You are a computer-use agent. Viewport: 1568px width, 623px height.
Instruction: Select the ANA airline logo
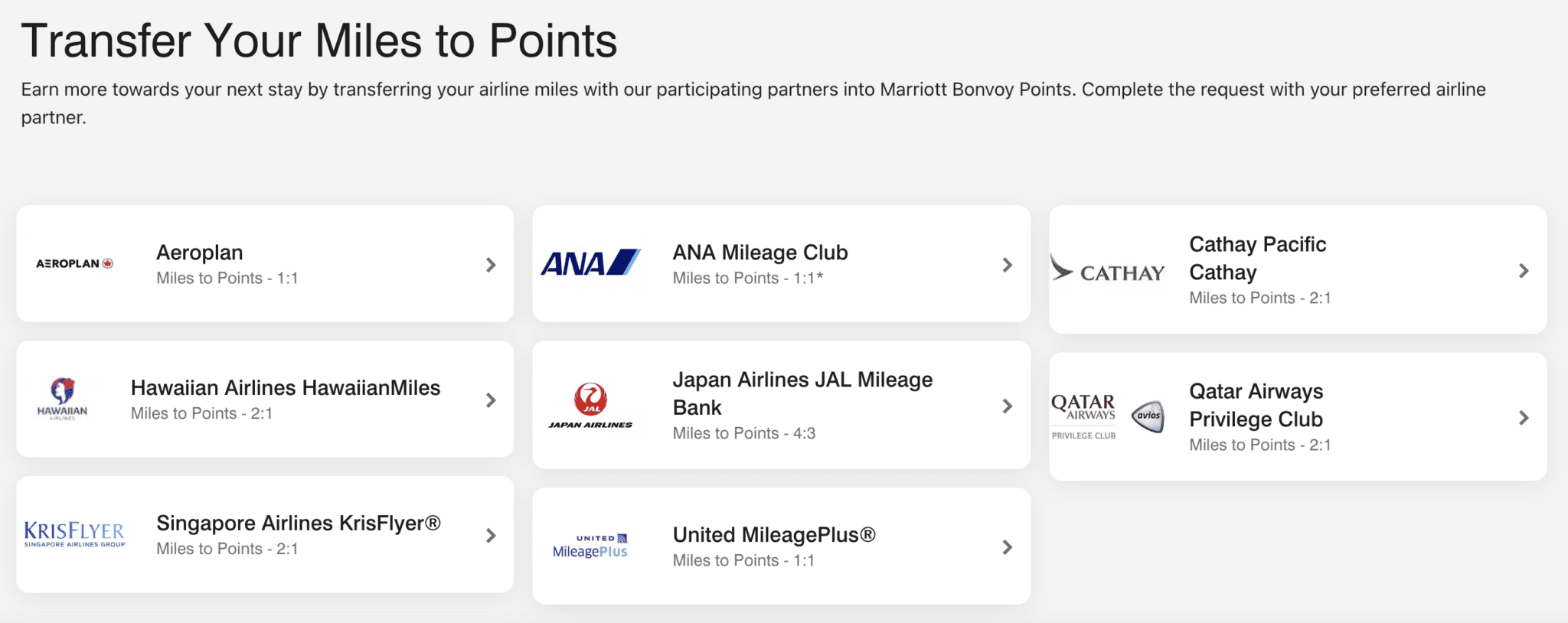click(x=590, y=263)
